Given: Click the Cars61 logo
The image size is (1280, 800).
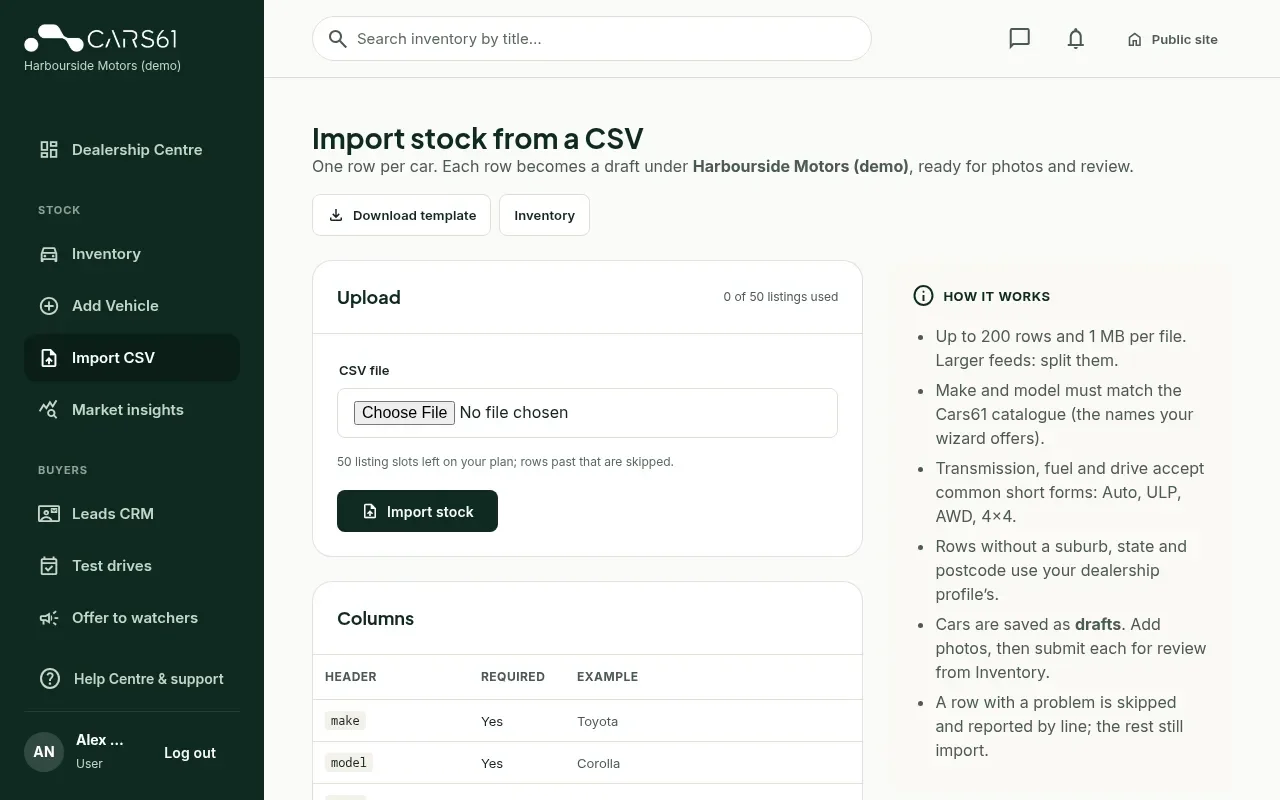Looking at the screenshot, I should (100, 39).
